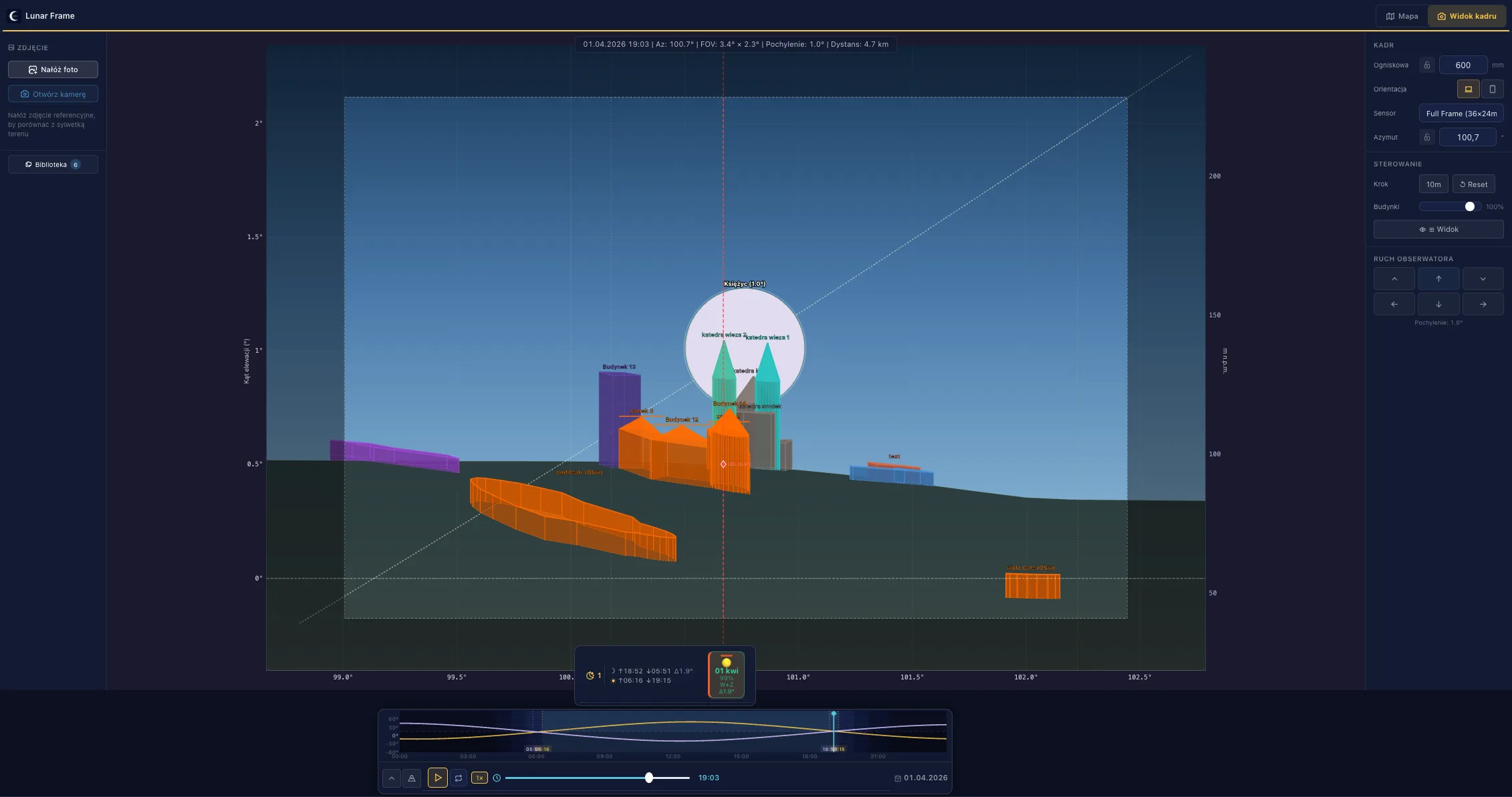Move observer backward with down arrow
The image size is (1512, 797).
pos(1438,304)
